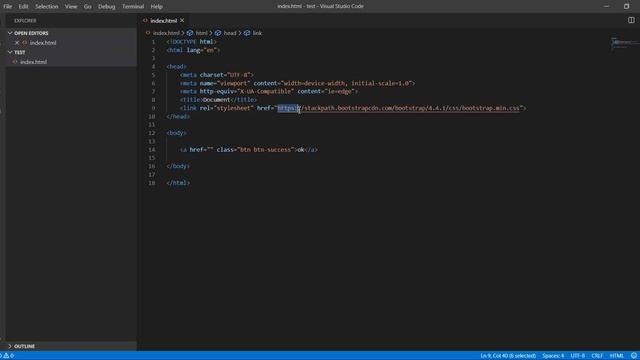This screenshot has width=640, height=360.
Task: Click html breadcrumb item
Action: (201, 33)
